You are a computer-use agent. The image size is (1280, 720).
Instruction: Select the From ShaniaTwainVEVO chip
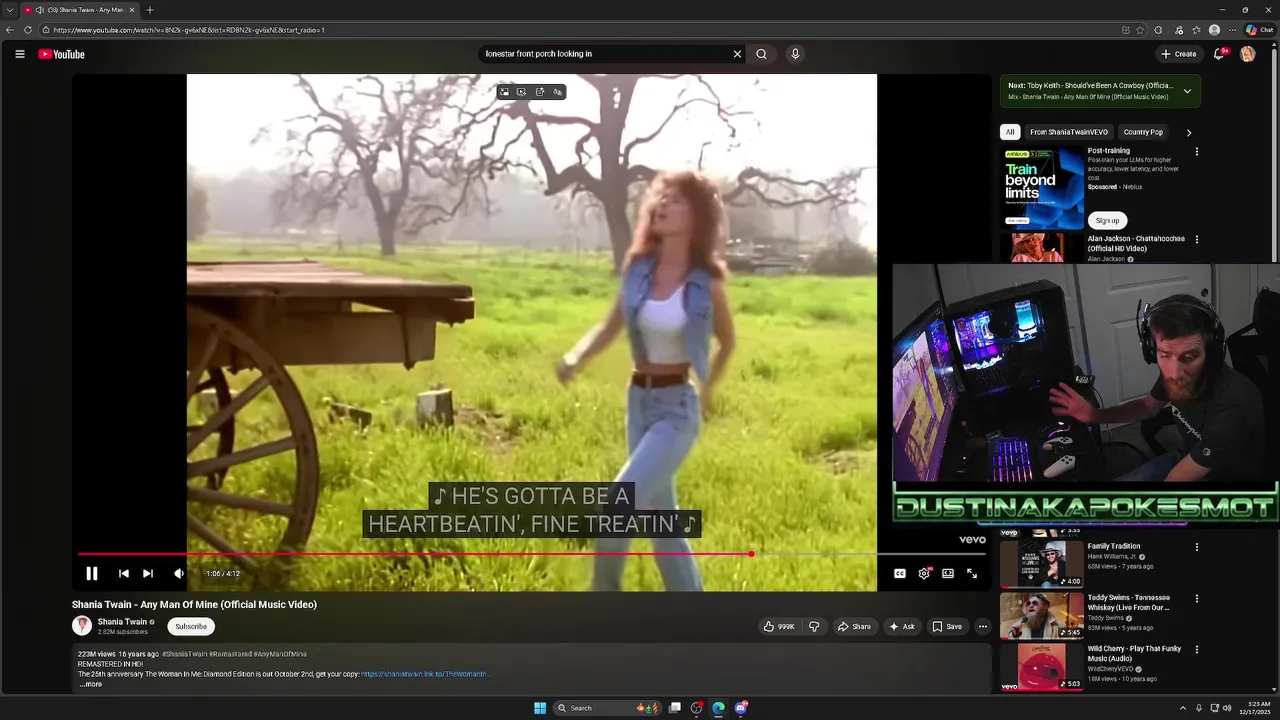pyautogui.click(x=1069, y=132)
